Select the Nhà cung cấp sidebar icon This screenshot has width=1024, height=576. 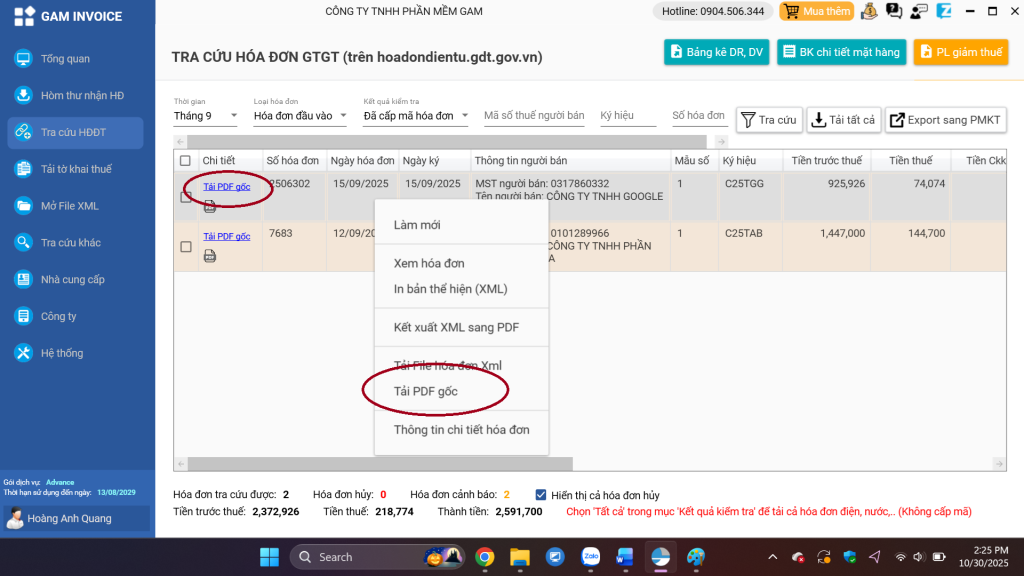click(23, 280)
